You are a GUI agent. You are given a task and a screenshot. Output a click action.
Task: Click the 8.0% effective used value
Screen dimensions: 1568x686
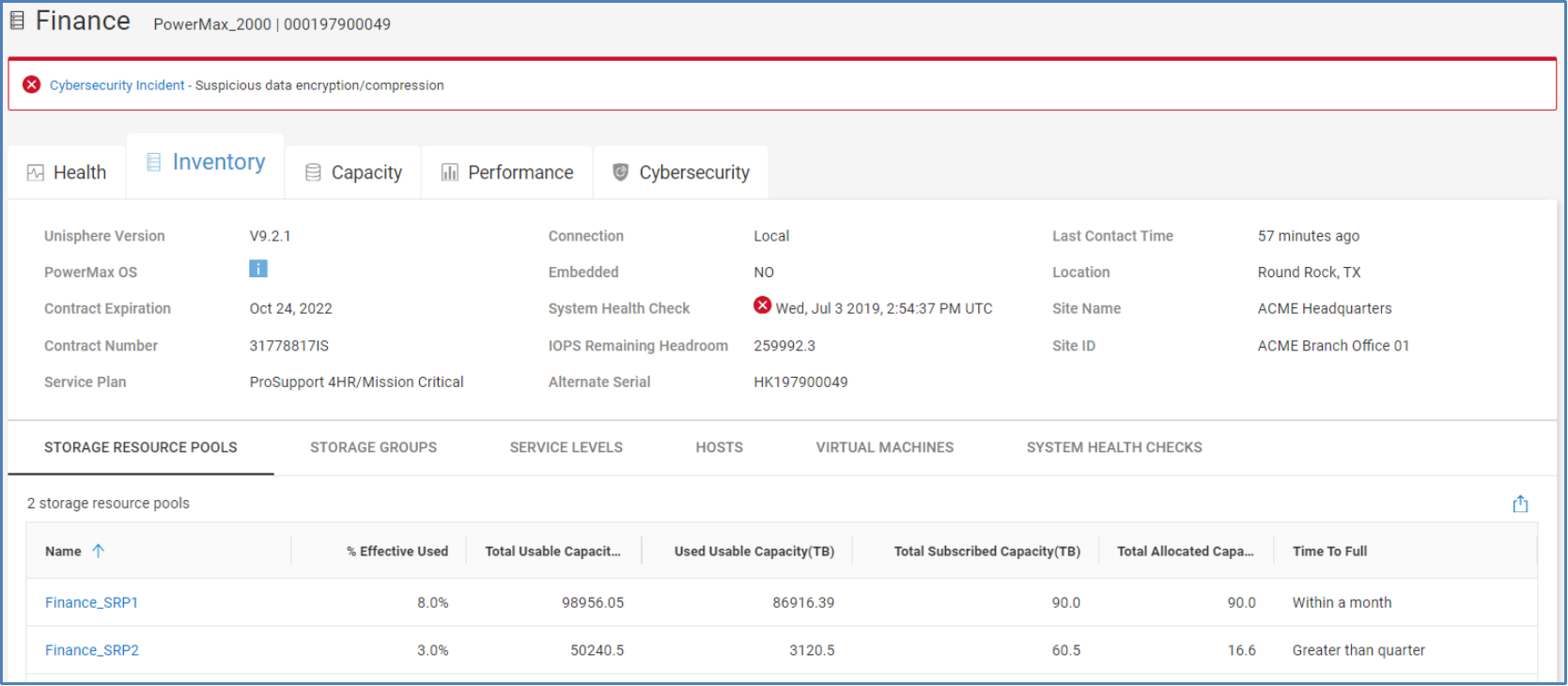(433, 603)
